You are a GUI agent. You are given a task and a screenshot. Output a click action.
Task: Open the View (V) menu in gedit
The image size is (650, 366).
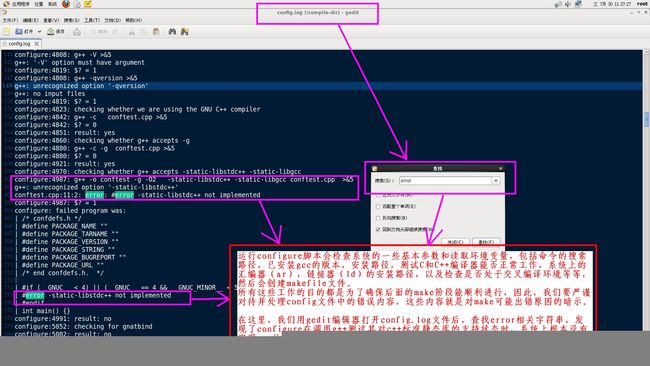pyautogui.click(x=51, y=20)
